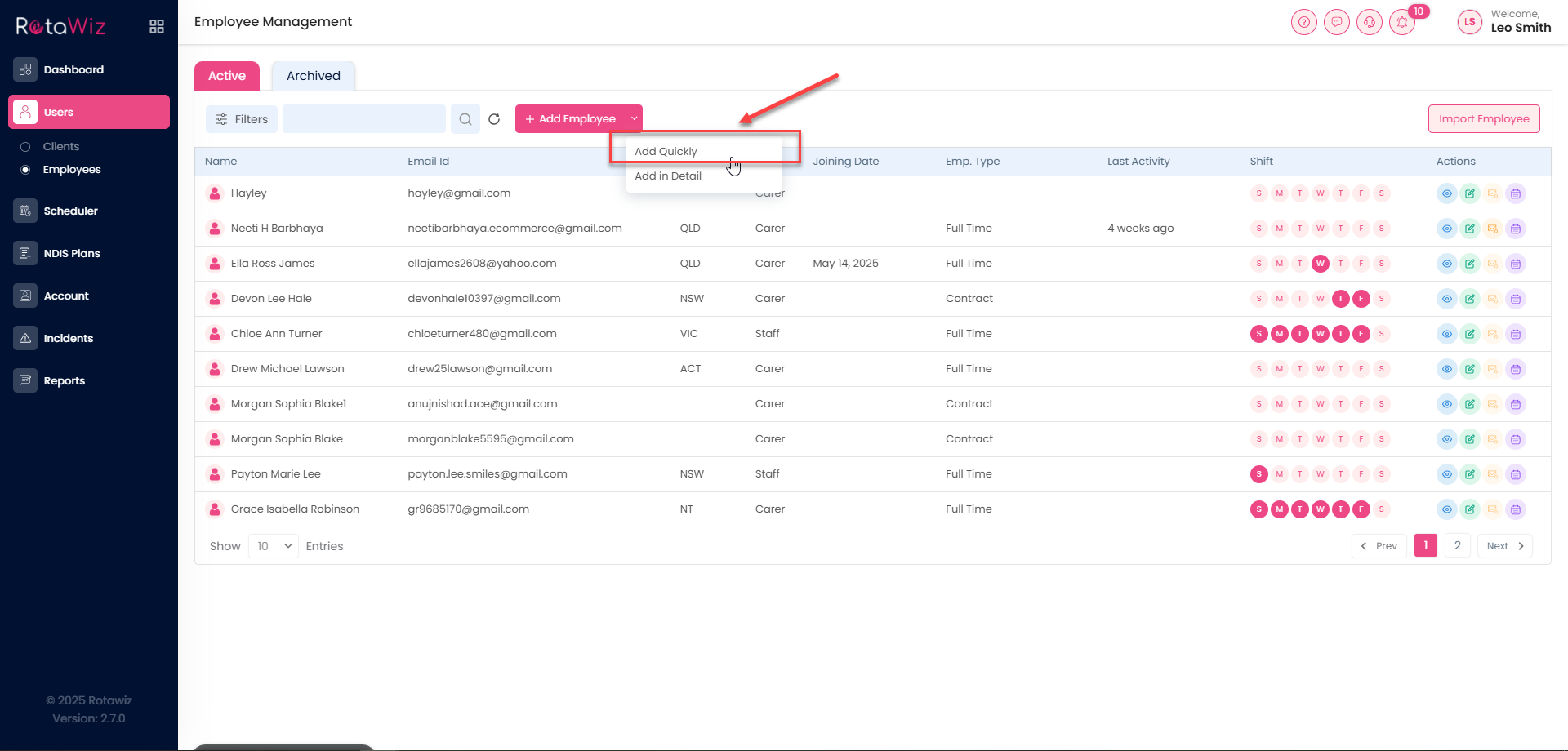View Hayley's details with eye icon
1568x751 pixels.
click(1446, 193)
